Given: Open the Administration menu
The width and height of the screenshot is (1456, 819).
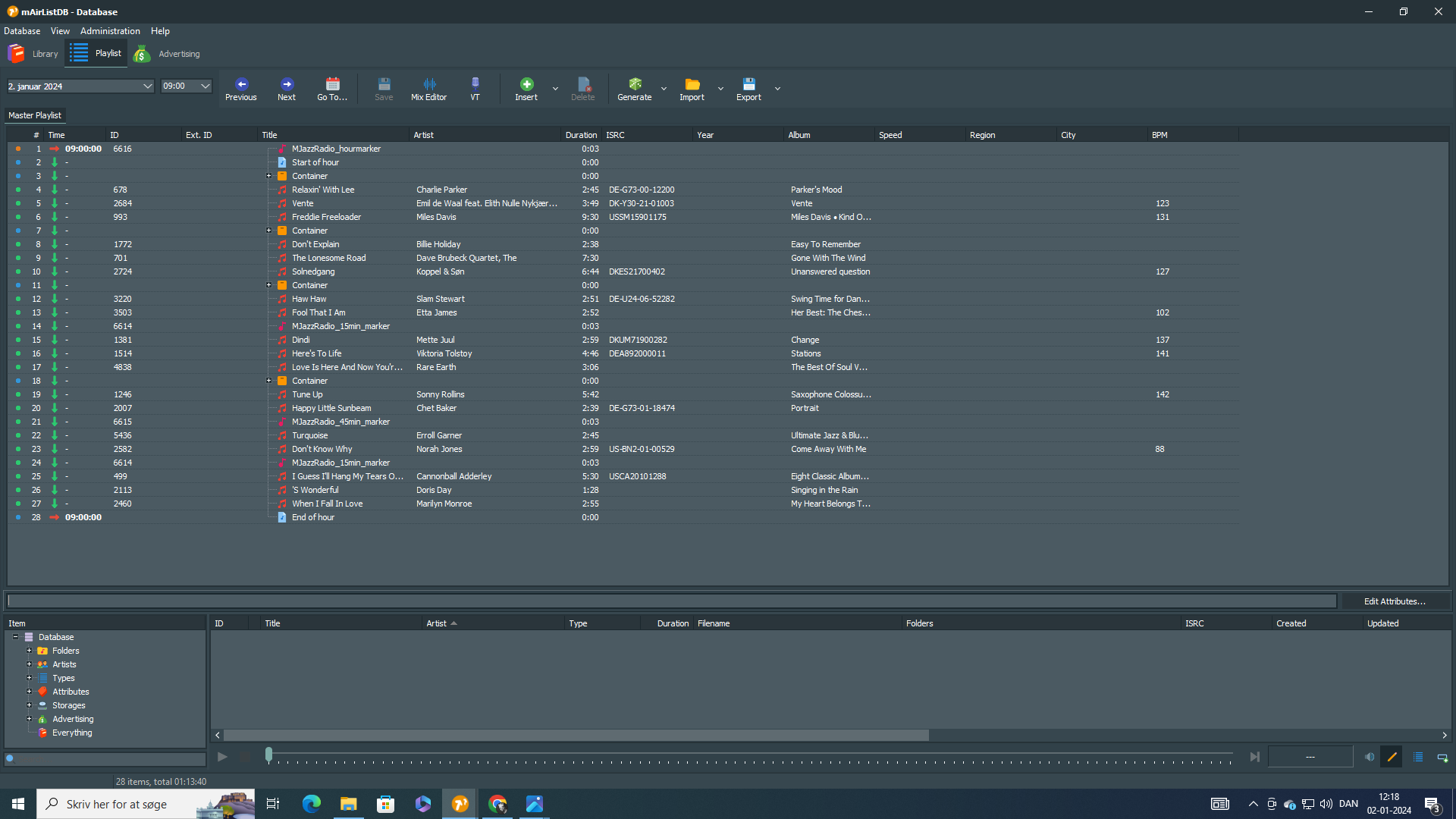Looking at the screenshot, I should (x=110, y=31).
